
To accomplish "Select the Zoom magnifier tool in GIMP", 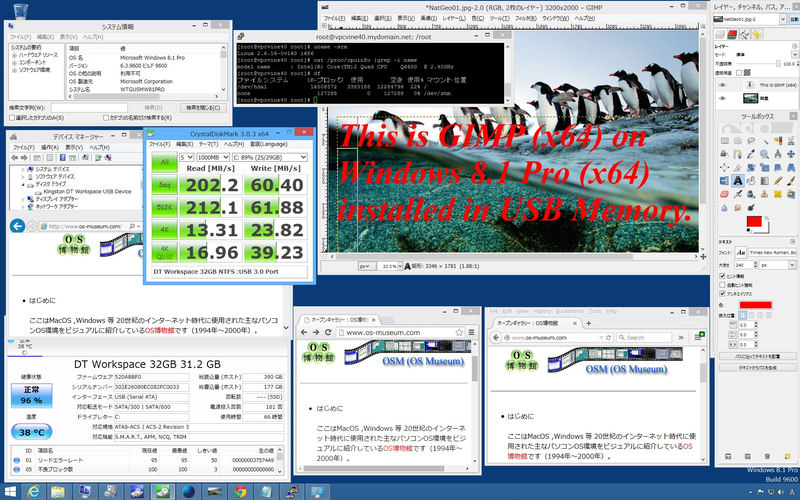I will (x=764, y=154).
